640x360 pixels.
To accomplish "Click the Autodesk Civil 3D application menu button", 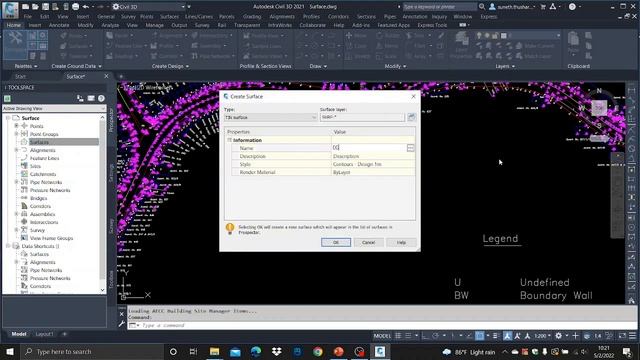I will click(x=10, y=9).
